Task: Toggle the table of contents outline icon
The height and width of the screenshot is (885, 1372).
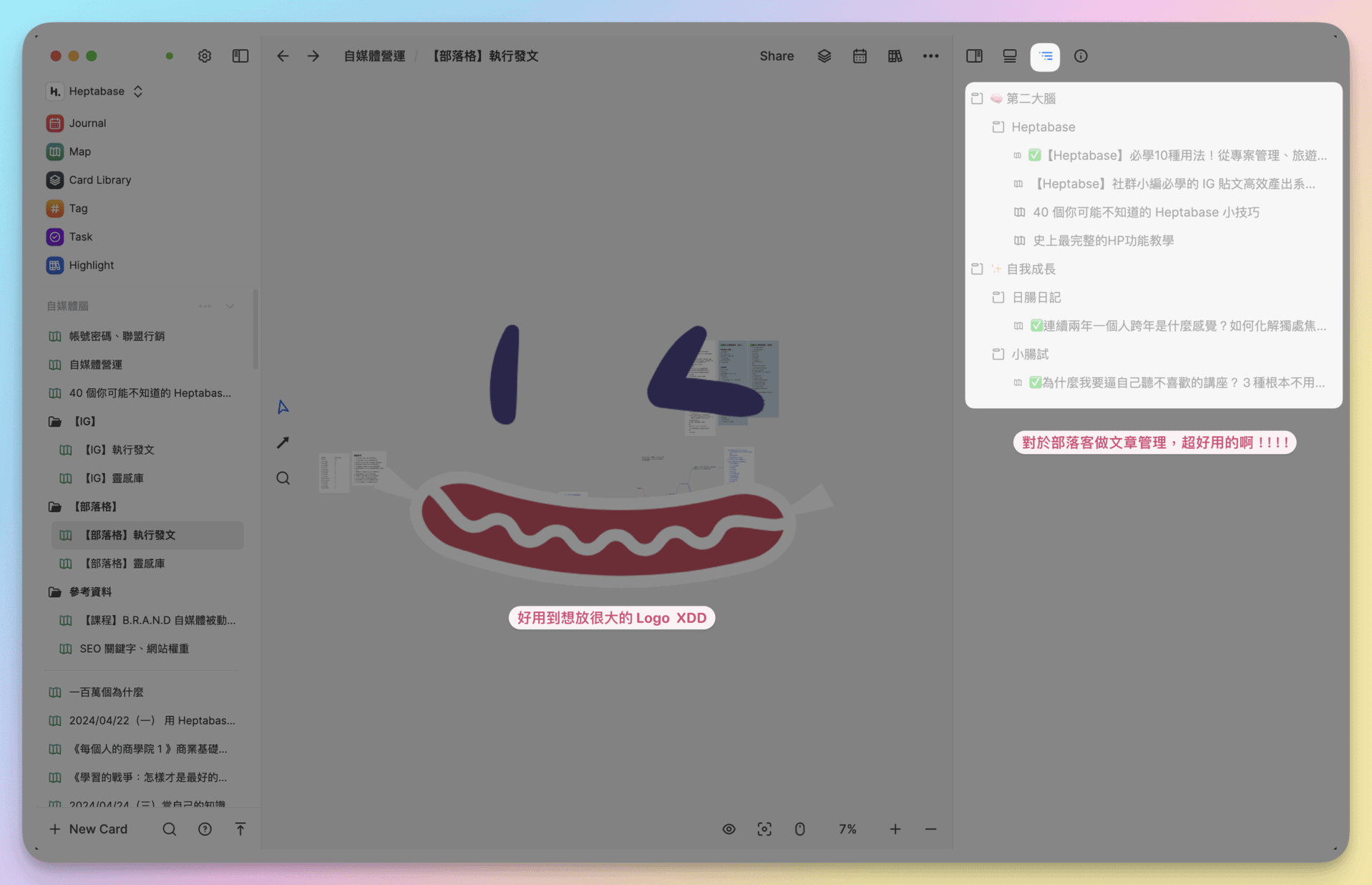Action: click(1045, 57)
